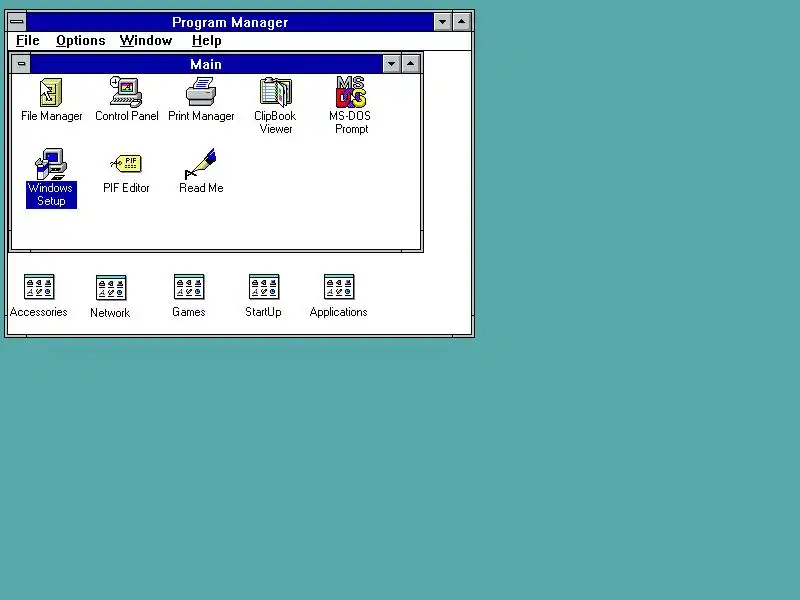Click the 'ClipBook Viewer' label text
This screenshot has height=600, width=800.
276,122
